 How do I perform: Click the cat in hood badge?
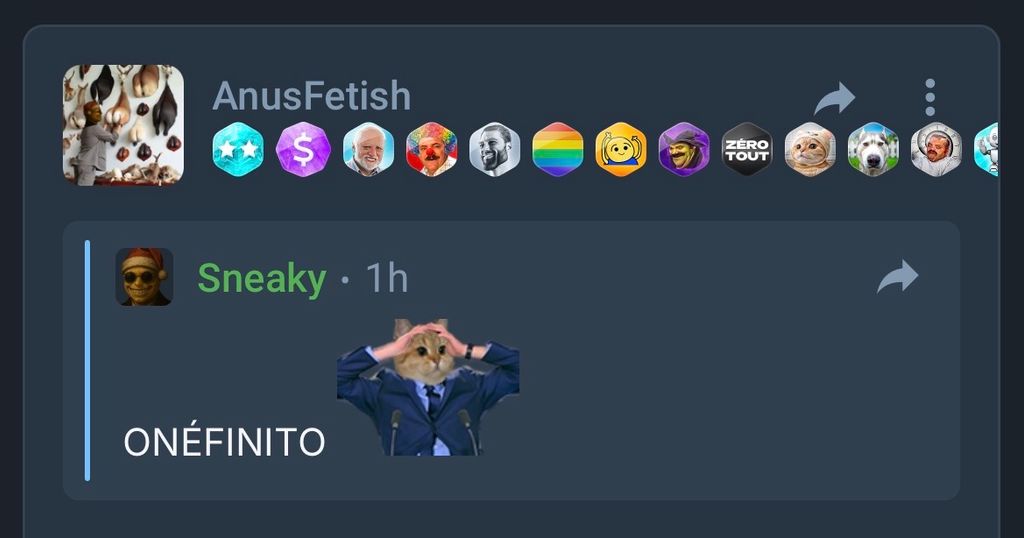810,150
